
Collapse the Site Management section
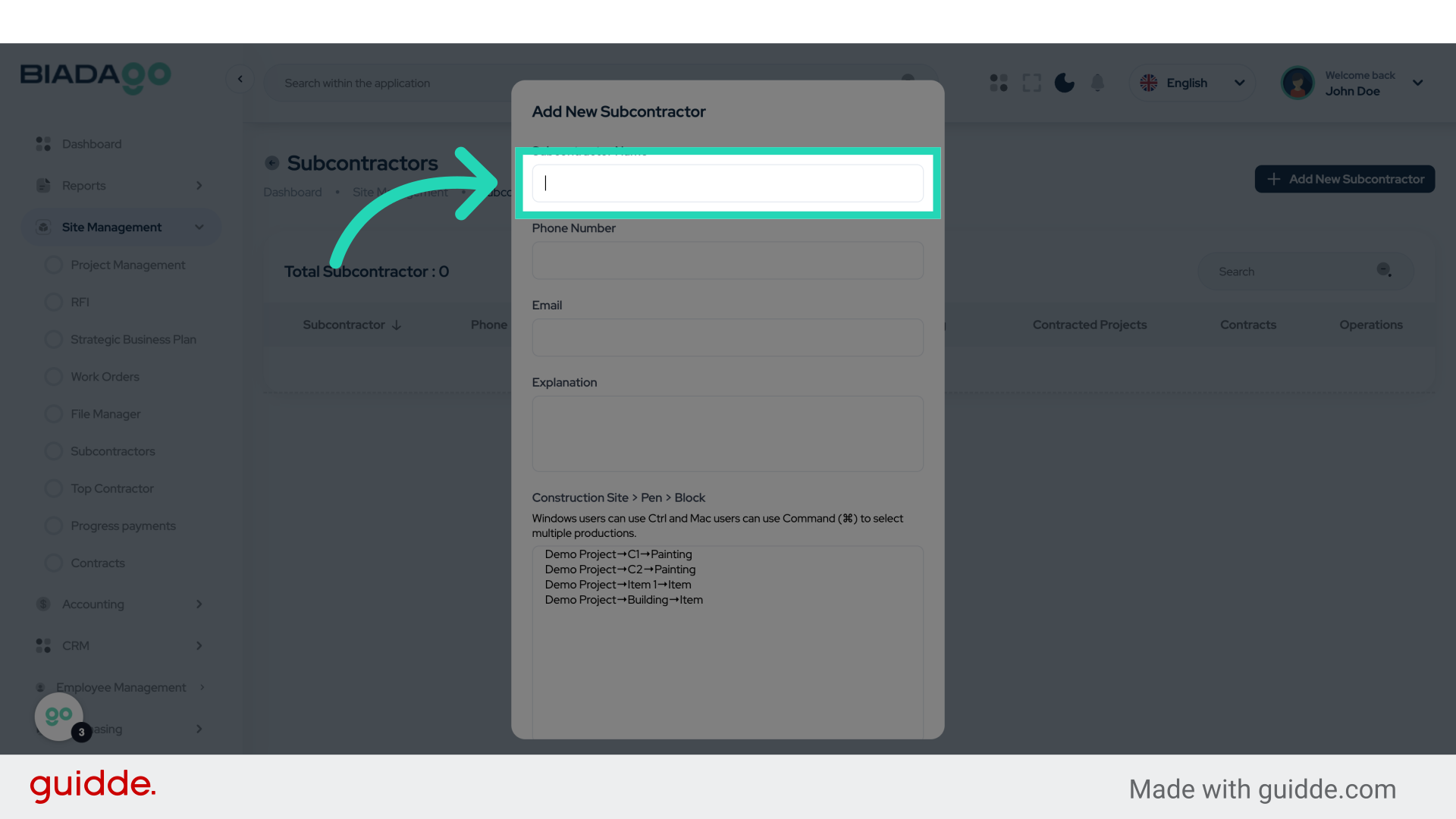(199, 227)
